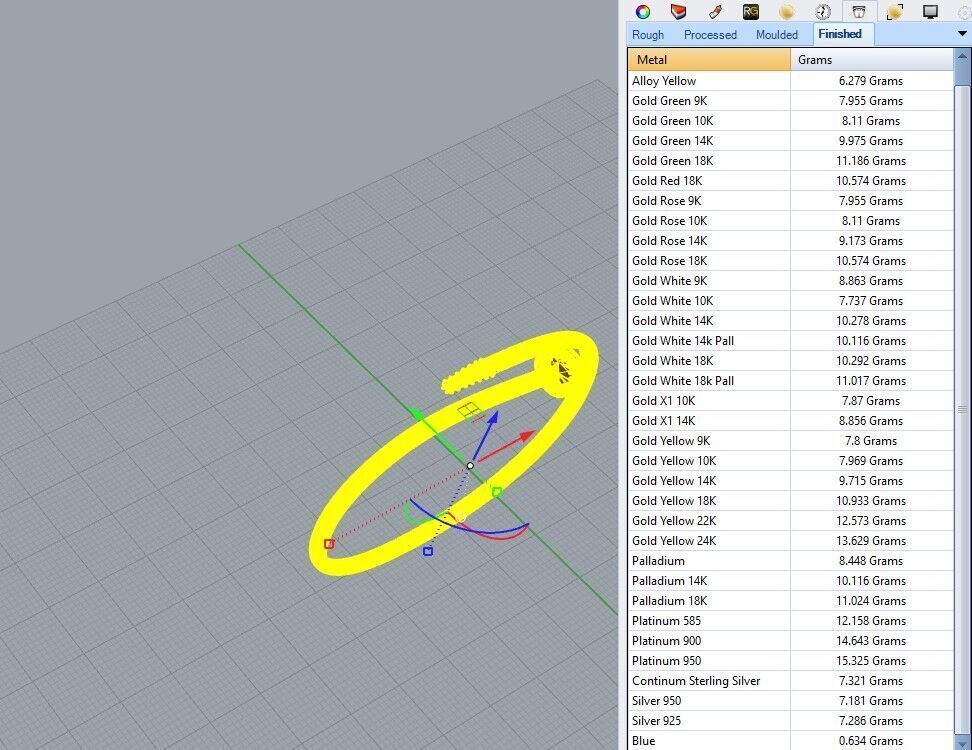Sort by the Grams column header
The width and height of the screenshot is (972, 750).
pyautogui.click(x=872, y=60)
